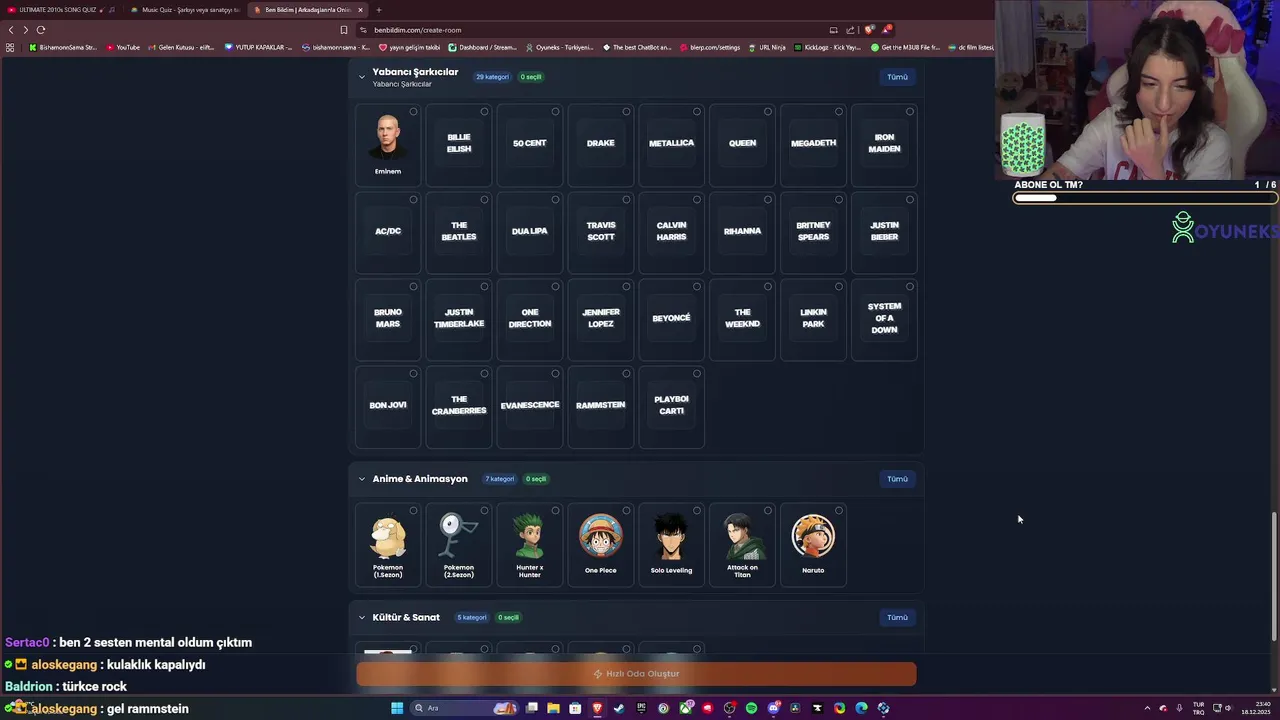Bookmark this page icon
1280x720 pixels.
[344, 30]
